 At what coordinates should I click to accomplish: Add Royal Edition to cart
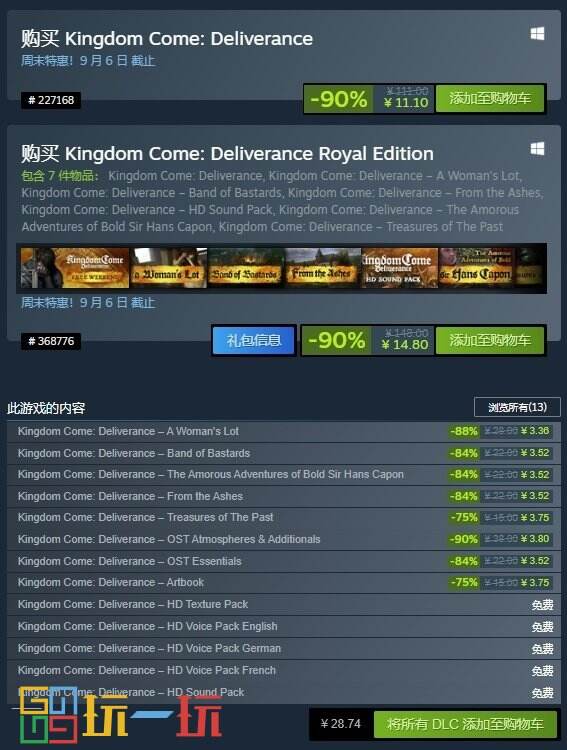(490, 341)
